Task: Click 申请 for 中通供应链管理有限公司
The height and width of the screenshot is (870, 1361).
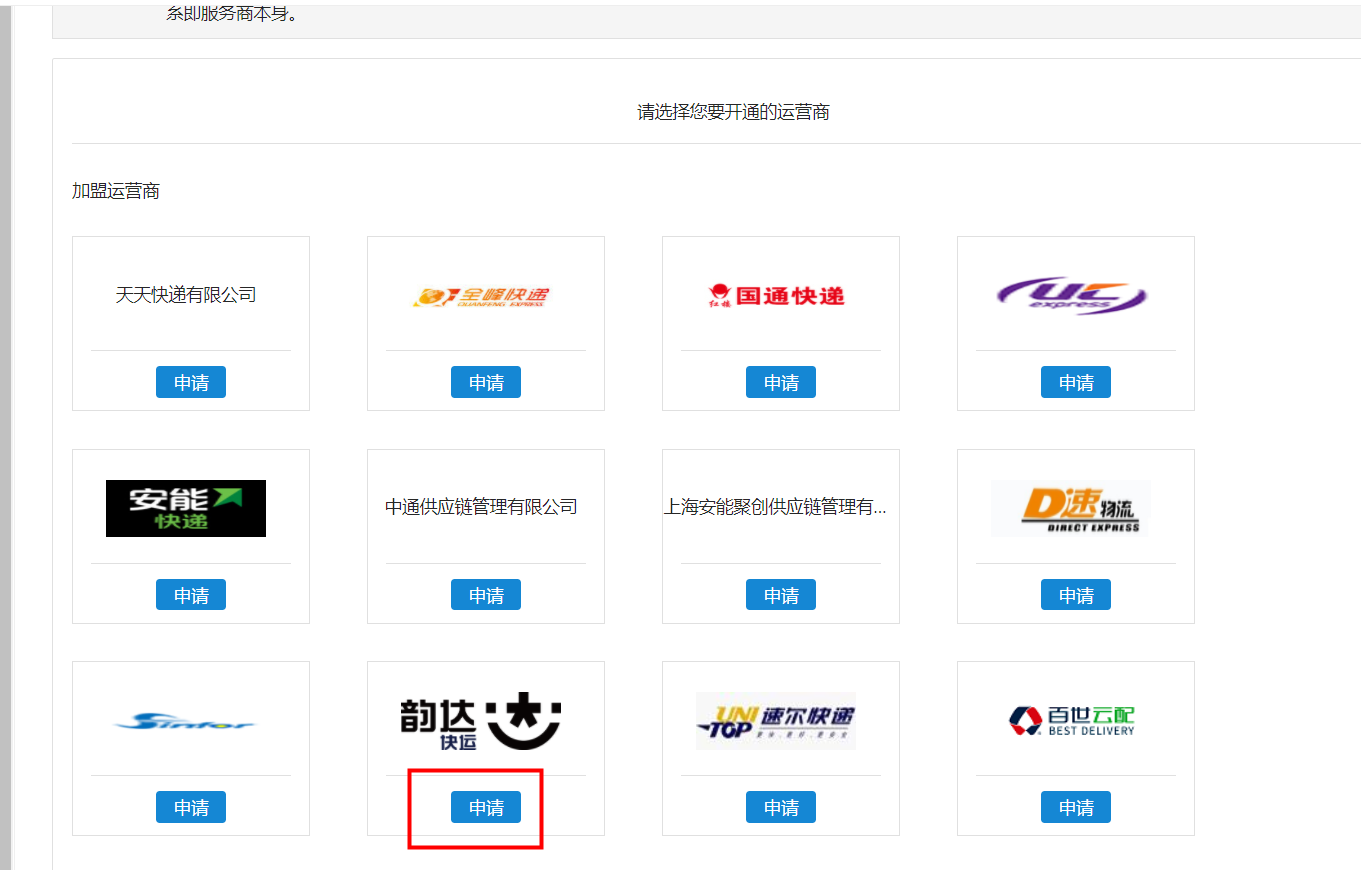Action: pyautogui.click(x=486, y=595)
